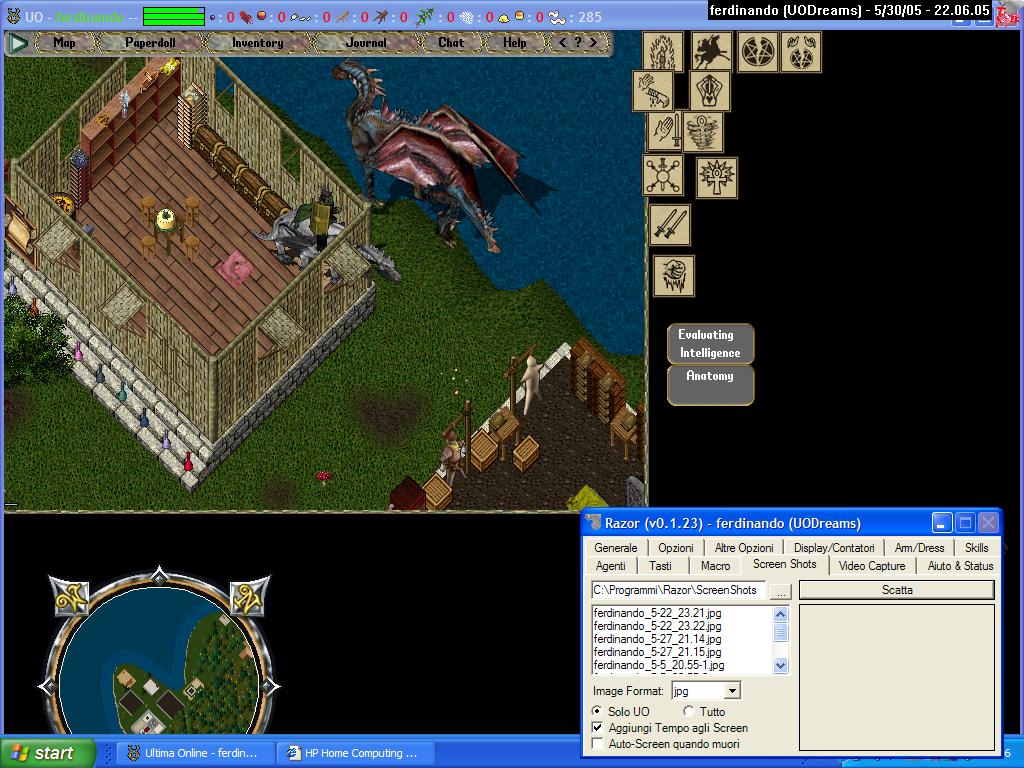Click the '< ? >' menu button
The height and width of the screenshot is (768, 1024).
pos(578,42)
